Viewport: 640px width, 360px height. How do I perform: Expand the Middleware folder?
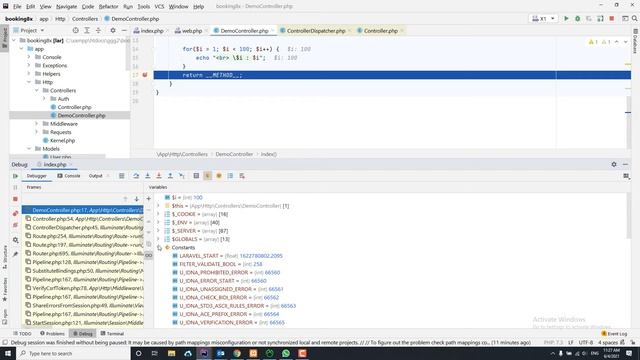pos(37,124)
